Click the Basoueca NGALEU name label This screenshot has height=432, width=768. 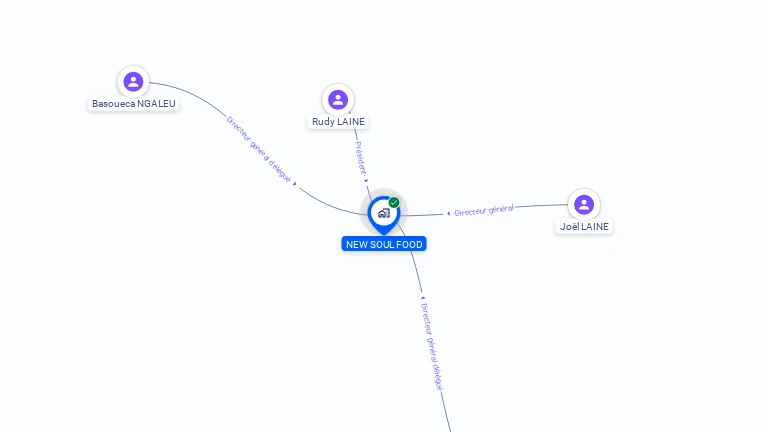134,104
